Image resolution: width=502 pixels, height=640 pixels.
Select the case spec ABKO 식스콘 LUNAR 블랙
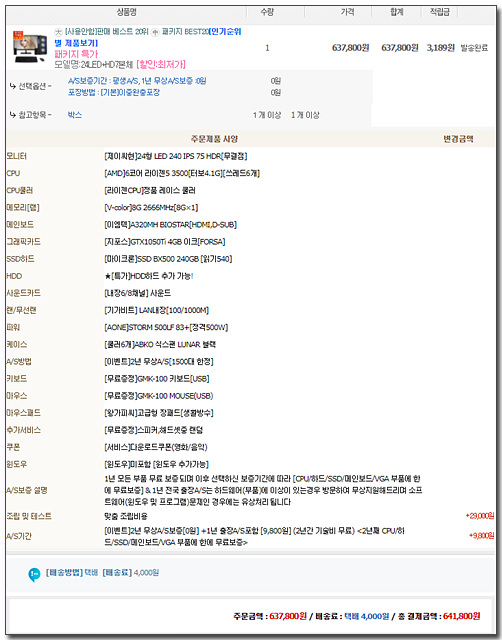160,345
